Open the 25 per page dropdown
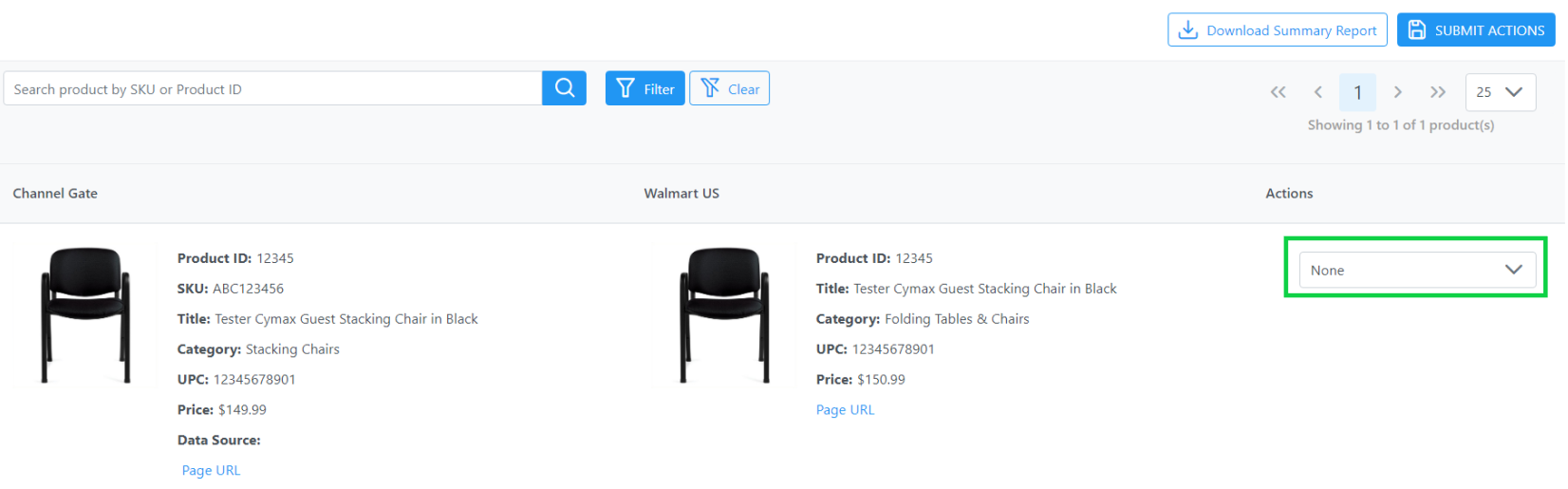The height and width of the screenshot is (489, 1568). 1501,92
